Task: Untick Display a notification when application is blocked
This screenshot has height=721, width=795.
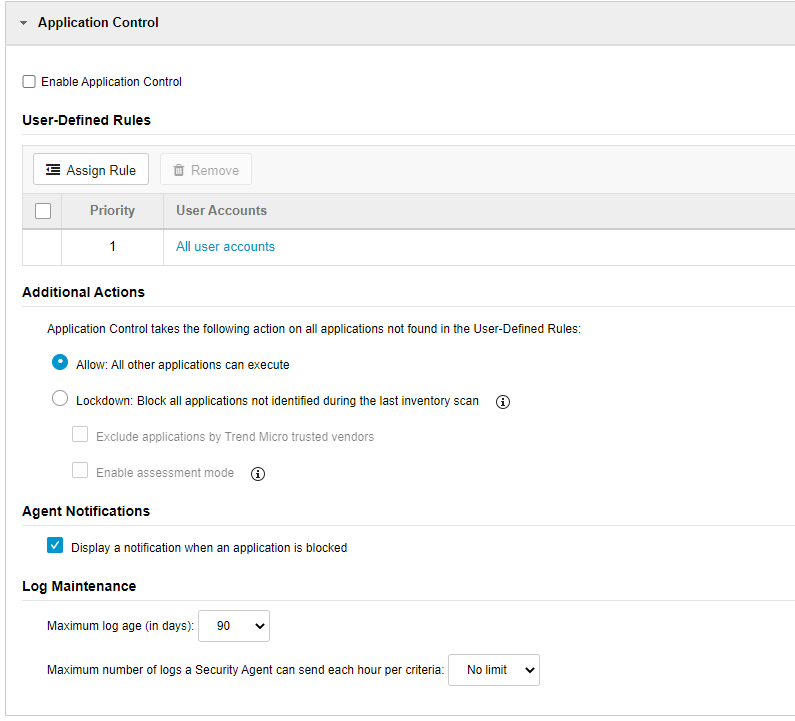Action: (x=55, y=546)
